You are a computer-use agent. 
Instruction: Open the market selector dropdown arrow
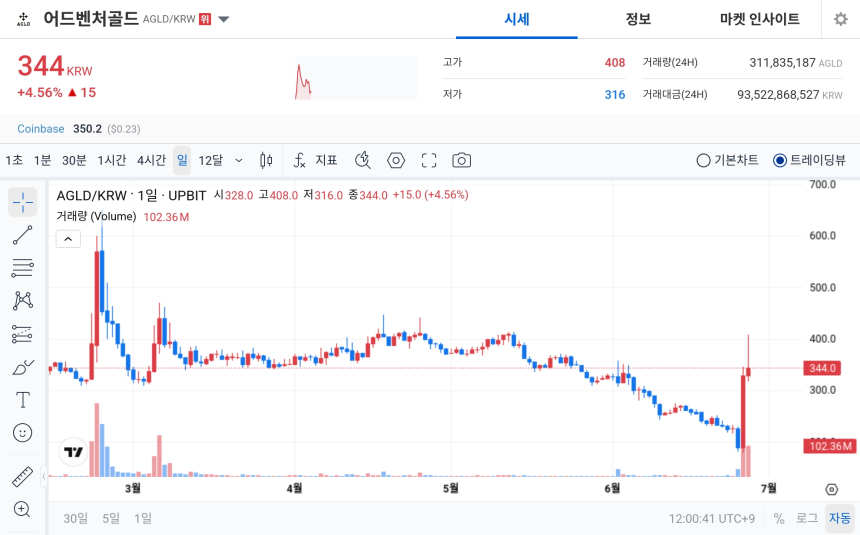coord(223,19)
